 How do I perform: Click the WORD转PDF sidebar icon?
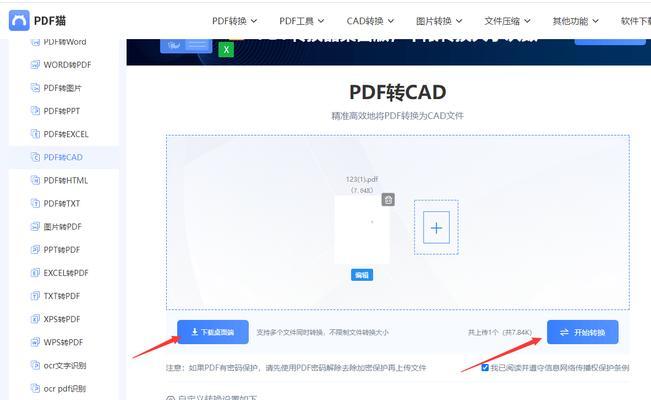(35, 65)
